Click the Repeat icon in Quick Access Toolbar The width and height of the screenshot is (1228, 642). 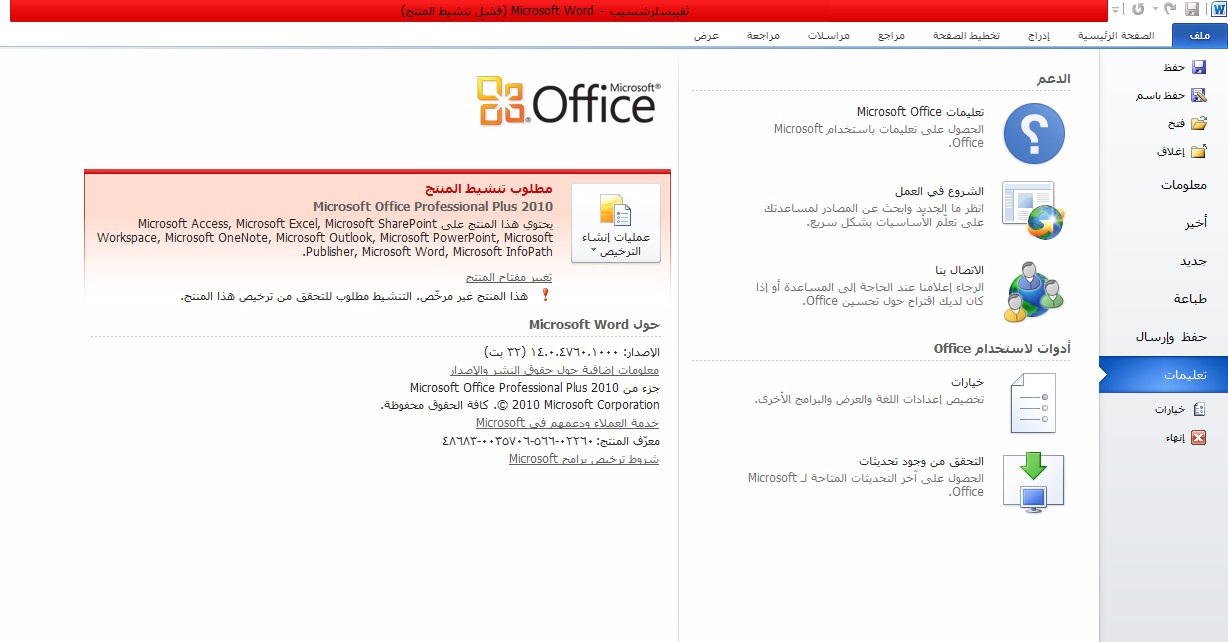coord(1139,9)
